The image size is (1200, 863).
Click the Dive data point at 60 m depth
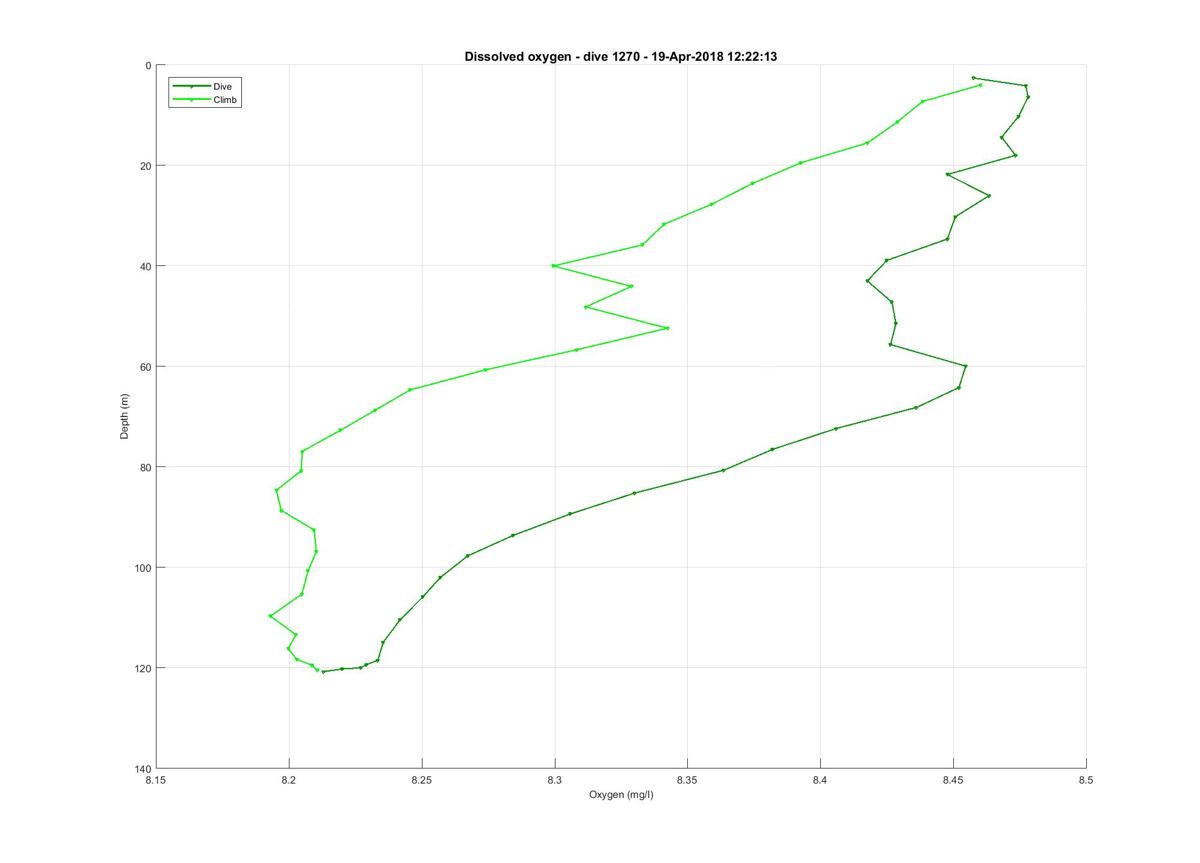click(x=965, y=366)
